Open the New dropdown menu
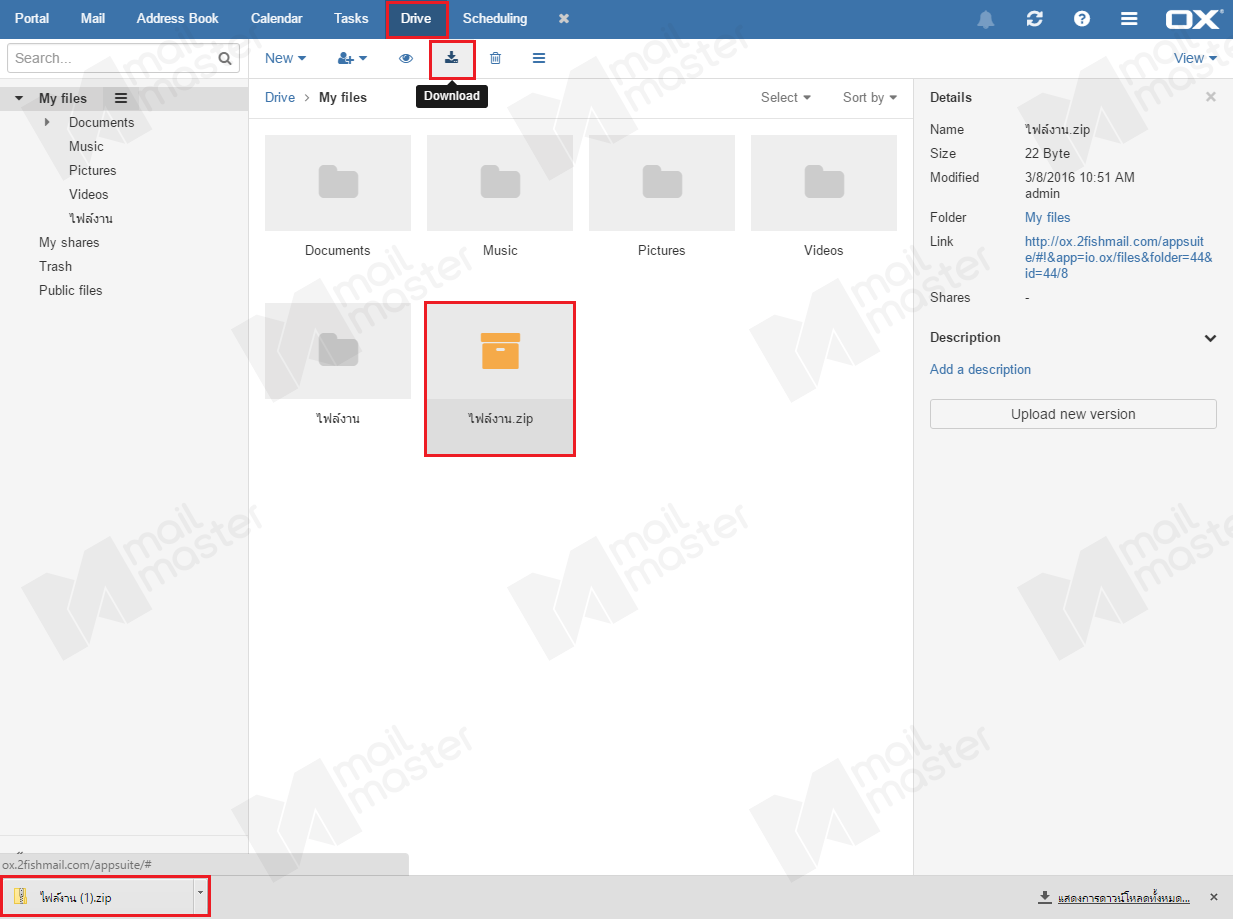This screenshot has width=1233, height=919. [x=286, y=58]
